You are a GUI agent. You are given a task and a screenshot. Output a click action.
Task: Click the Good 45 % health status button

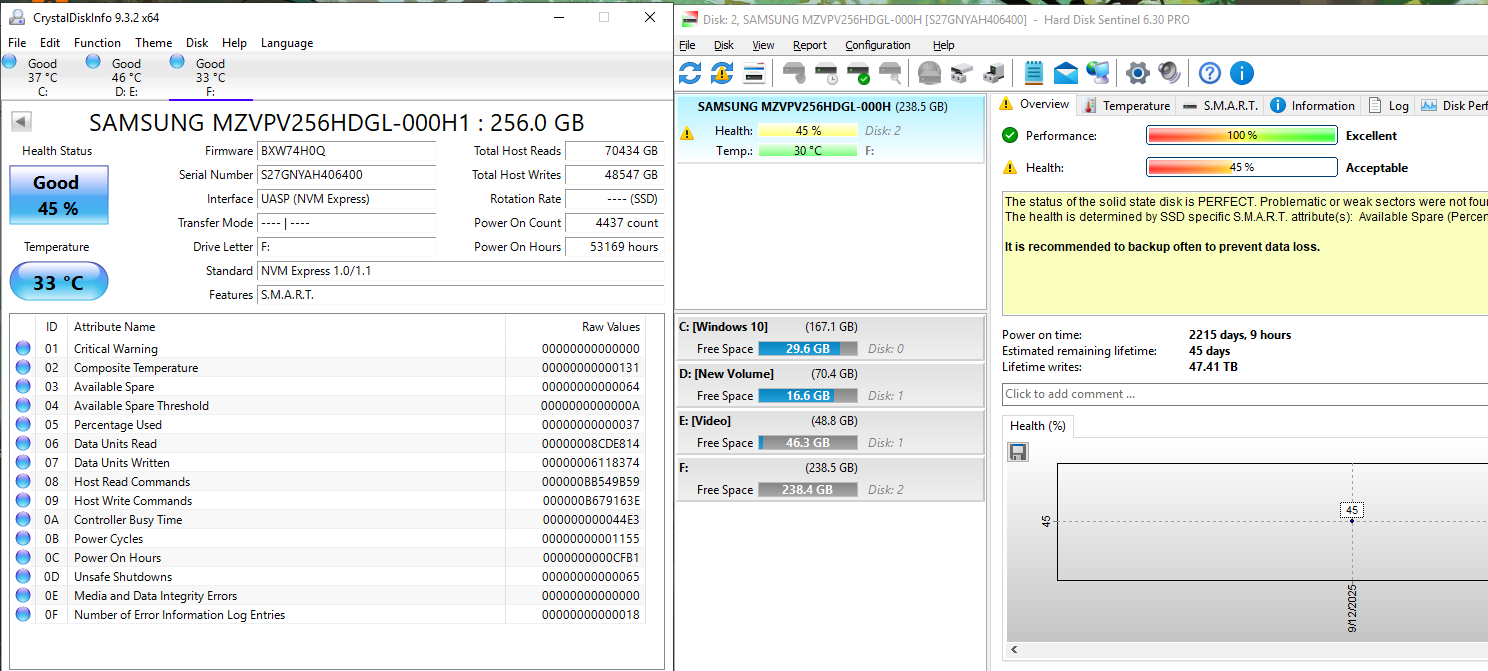59,195
